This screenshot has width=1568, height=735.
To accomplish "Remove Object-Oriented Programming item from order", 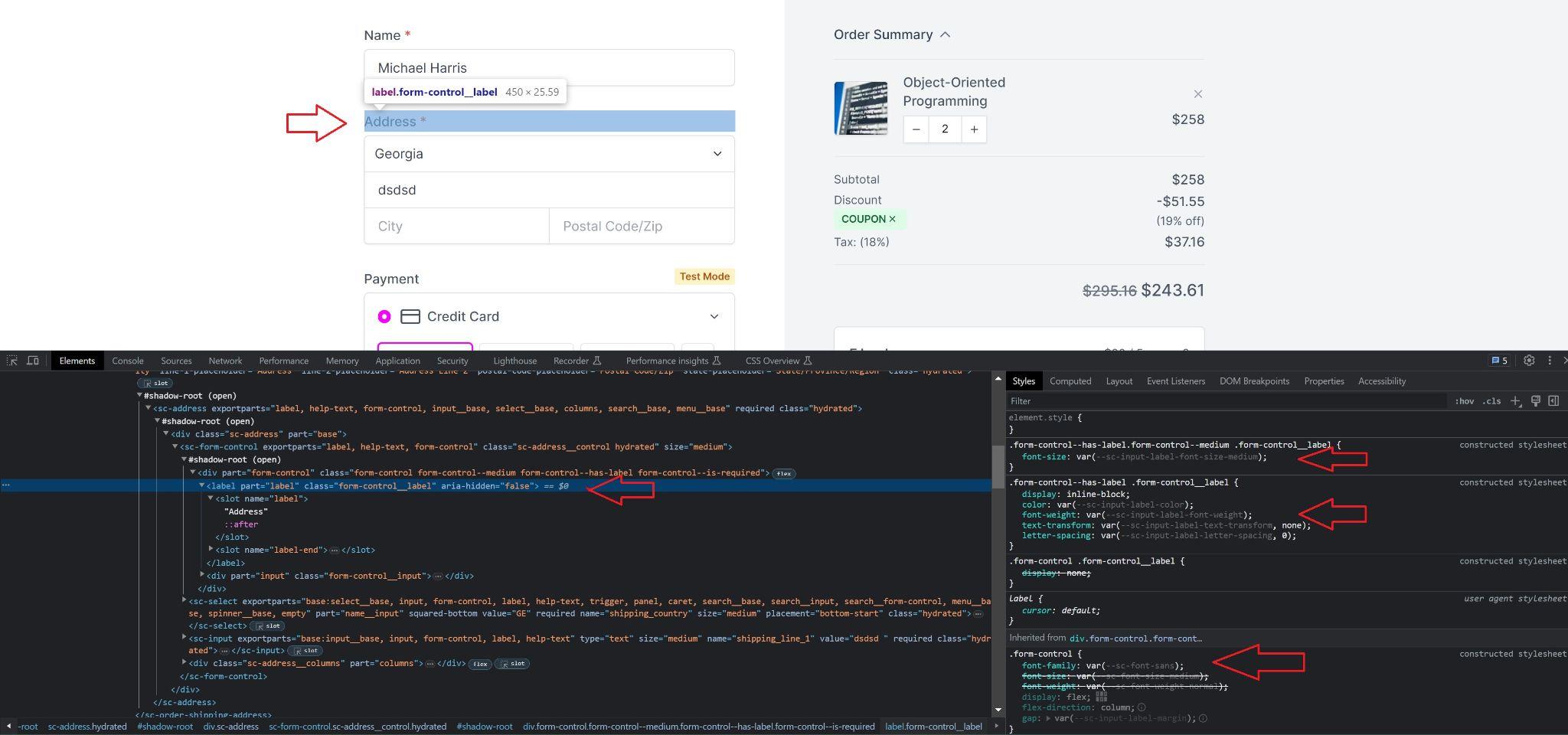I will tap(1197, 94).
